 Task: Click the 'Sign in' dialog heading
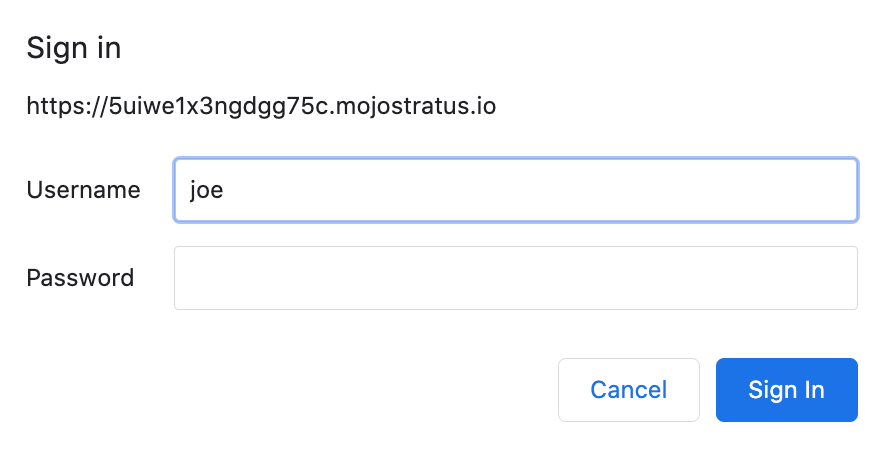pyautogui.click(x=74, y=48)
